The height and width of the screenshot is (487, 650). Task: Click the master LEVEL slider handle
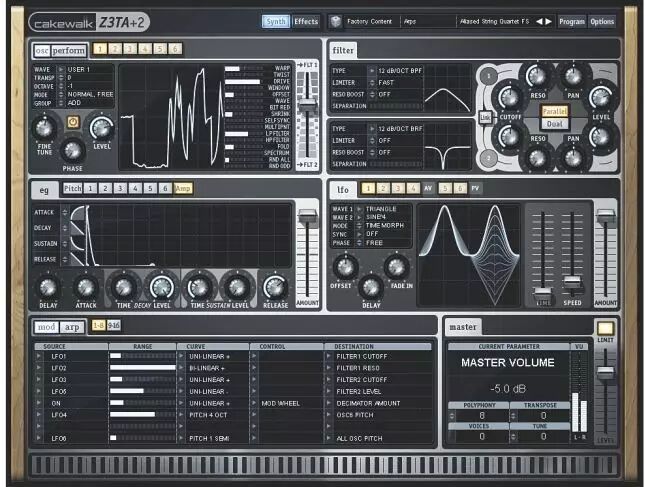pyautogui.click(x=605, y=372)
